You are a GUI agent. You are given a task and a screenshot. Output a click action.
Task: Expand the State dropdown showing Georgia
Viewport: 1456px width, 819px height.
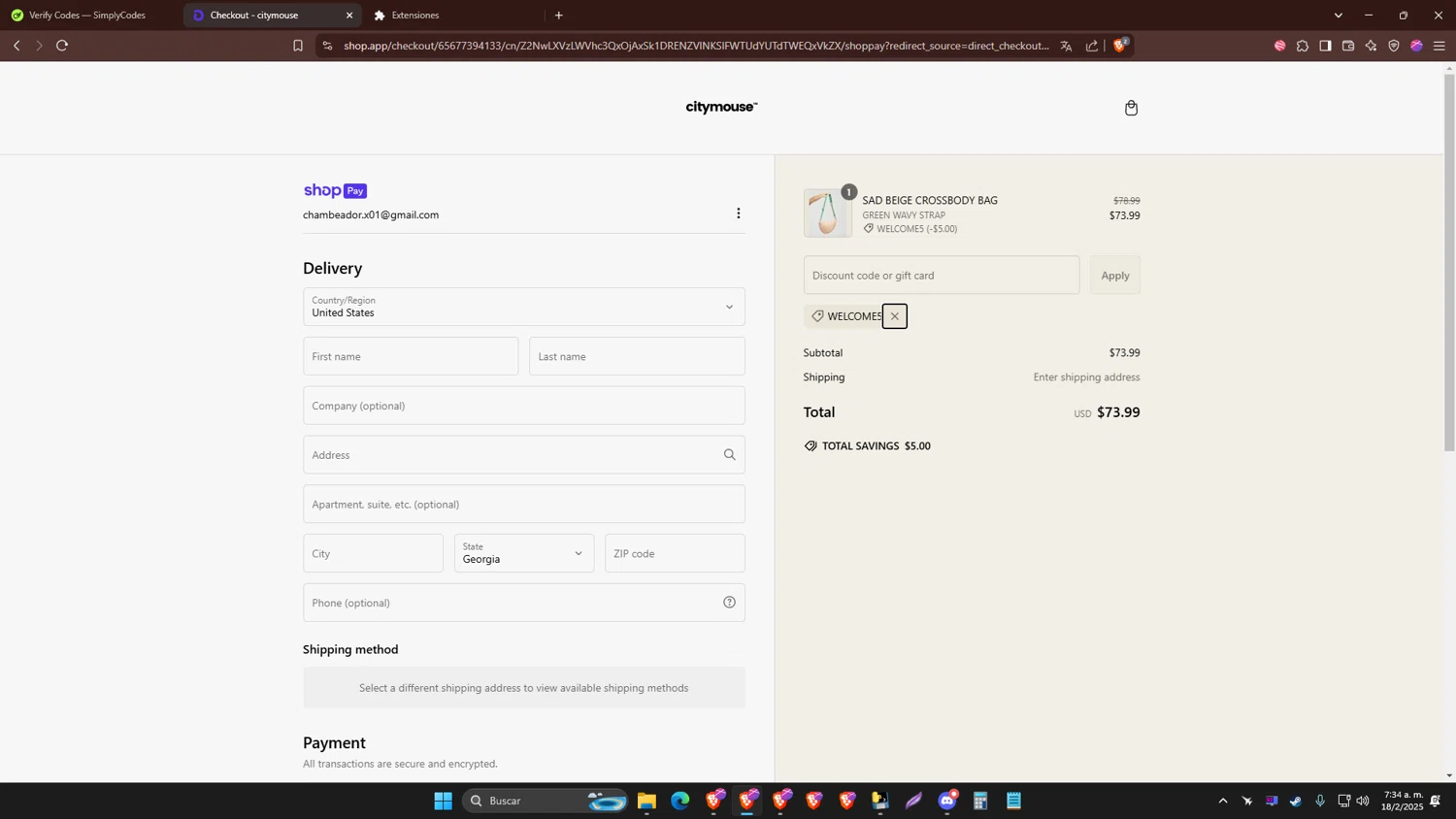tap(524, 553)
